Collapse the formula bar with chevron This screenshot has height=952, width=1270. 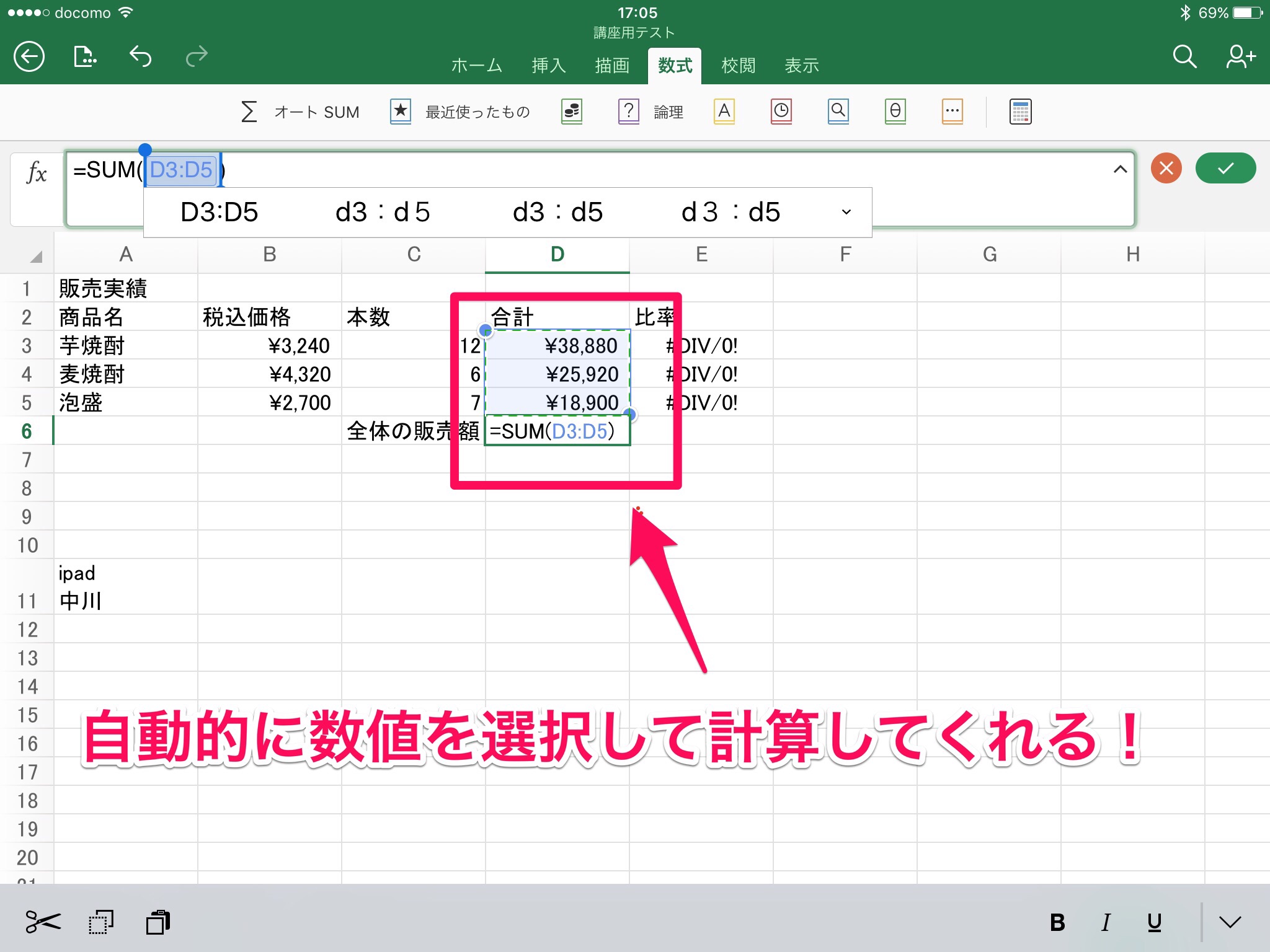[x=1120, y=169]
